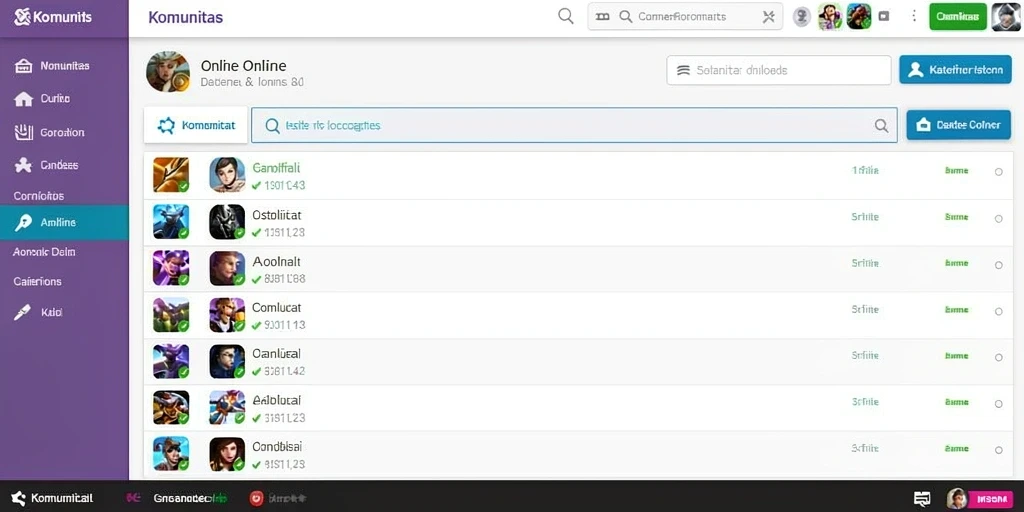Click the chat icon in bottom bar
This screenshot has width=1024, height=512.
click(x=921, y=499)
